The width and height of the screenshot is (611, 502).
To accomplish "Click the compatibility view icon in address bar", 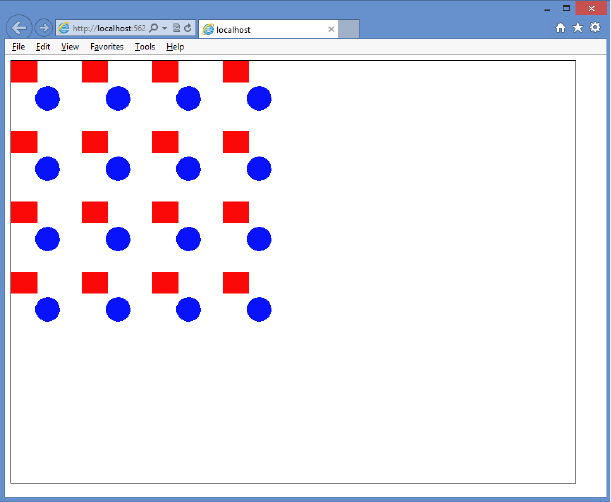I will pyautogui.click(x=176, y=28).
